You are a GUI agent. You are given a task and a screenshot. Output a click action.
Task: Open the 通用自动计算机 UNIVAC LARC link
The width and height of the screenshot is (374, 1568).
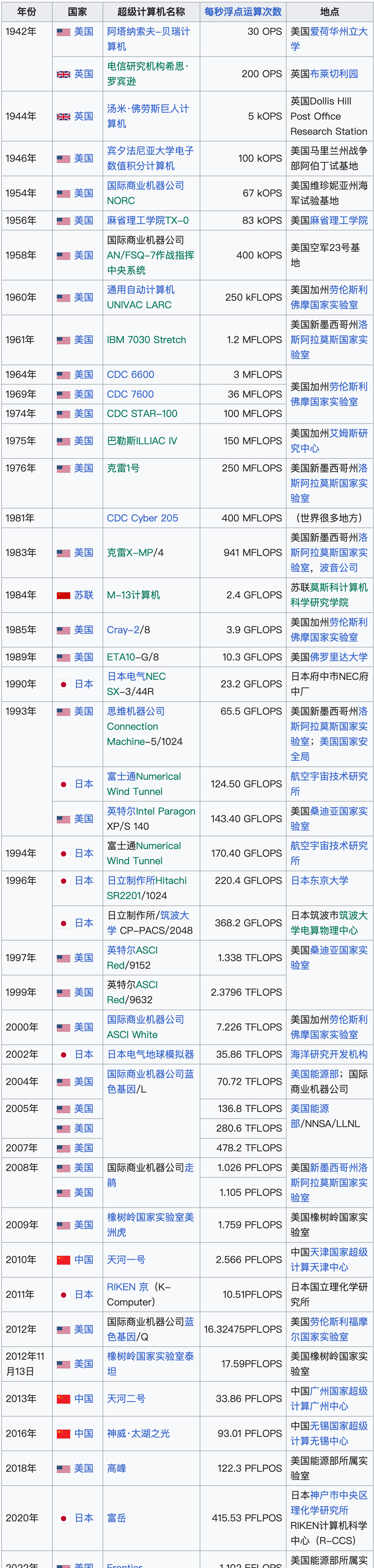pos(140,298)
